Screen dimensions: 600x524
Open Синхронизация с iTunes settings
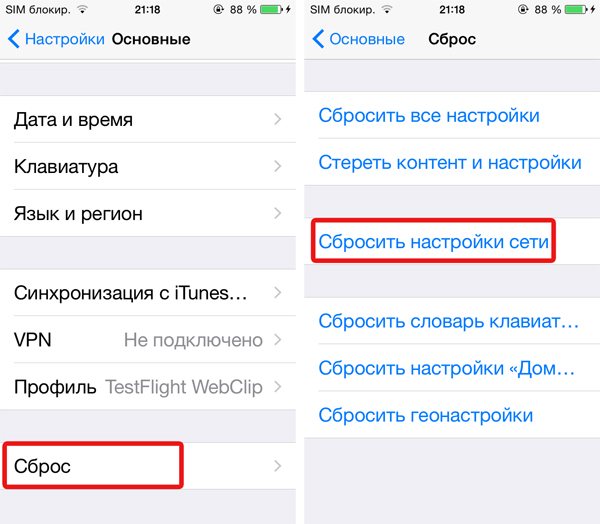point(148,293)
